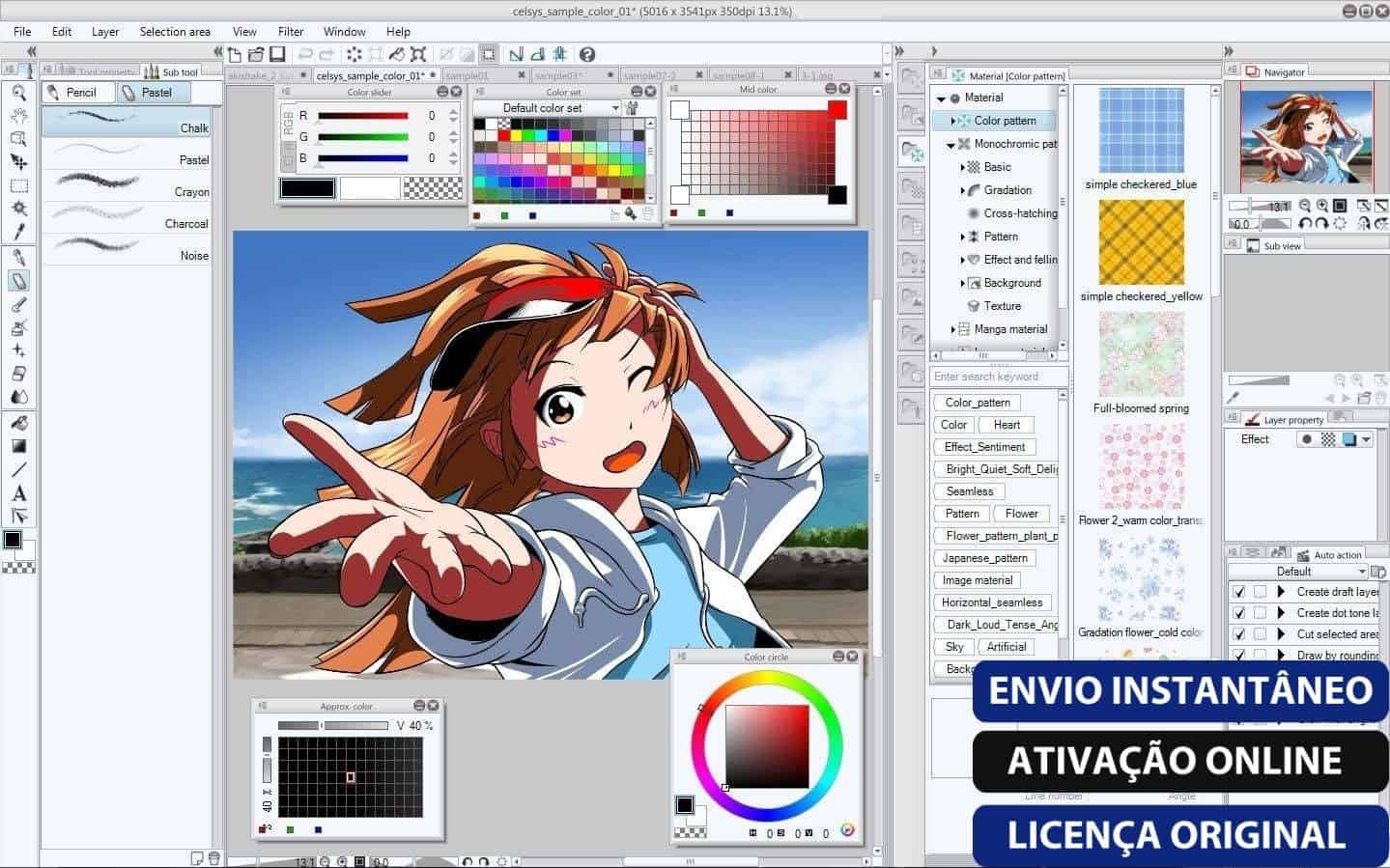
Task: Select the Zoom magnifier tool
Action: click(x=18, y=93)
